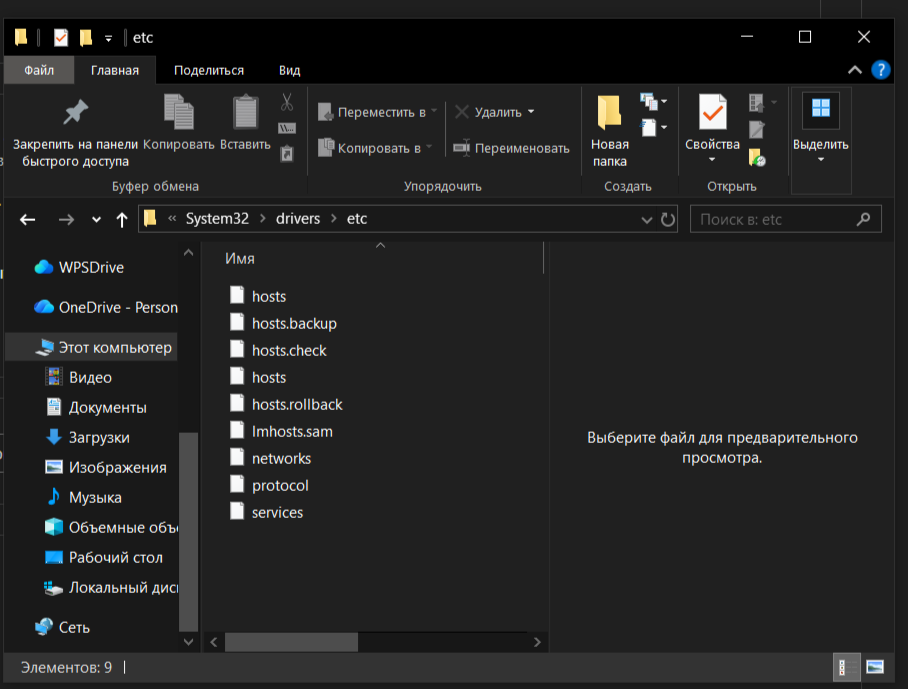Screen dimensions: 908x689
Task: Refresh the etc folder view
Action: pyautogui.click(x=668, y=219)
